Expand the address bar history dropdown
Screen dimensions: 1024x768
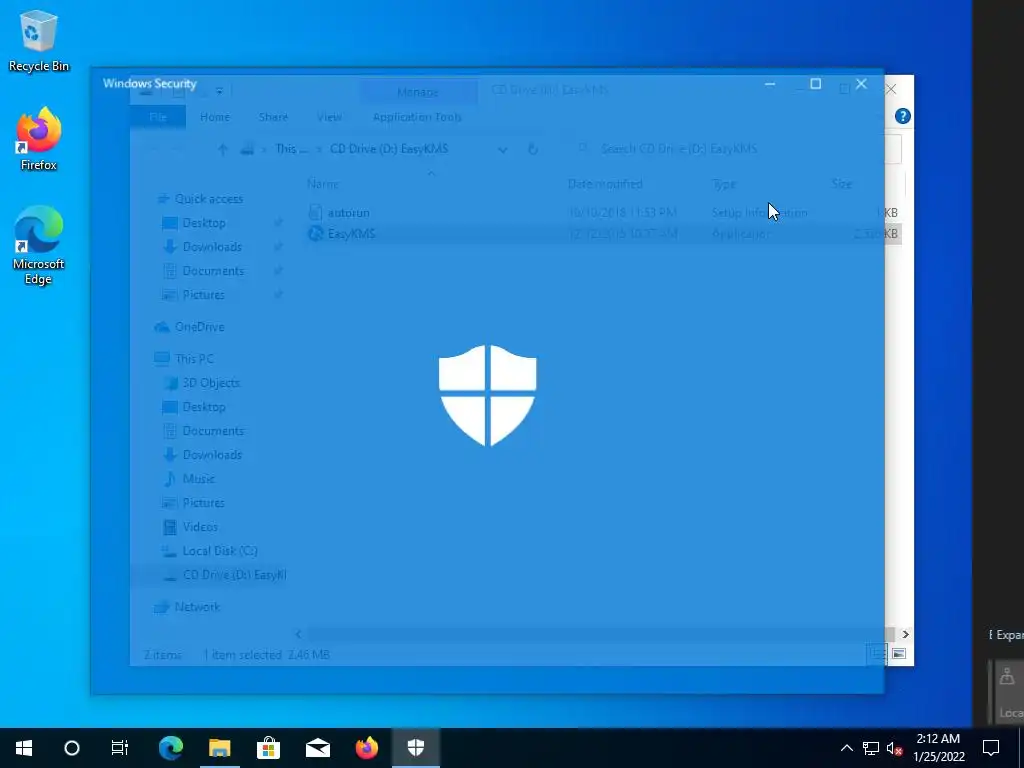point(502,149)
